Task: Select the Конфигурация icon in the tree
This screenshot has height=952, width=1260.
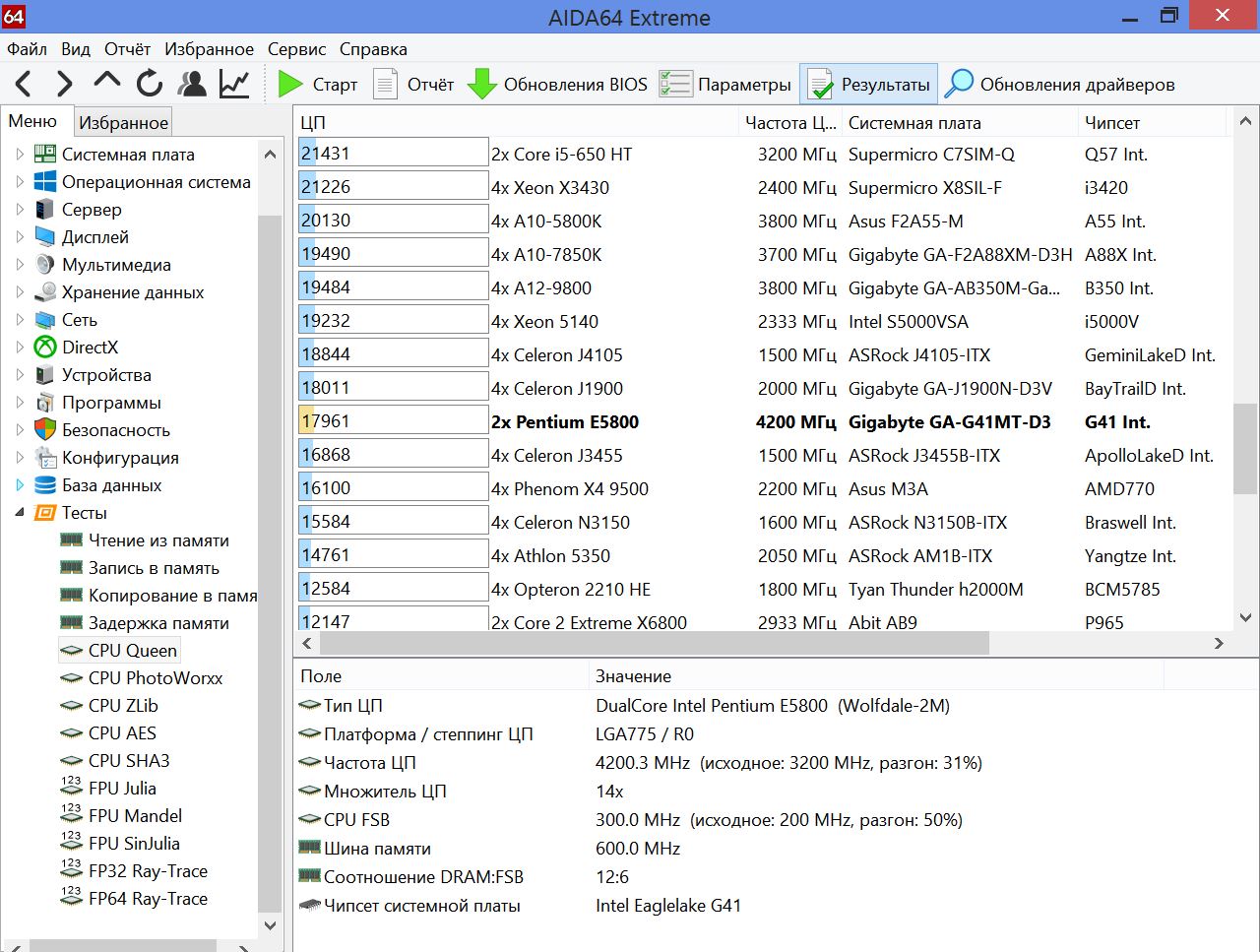Action: 45,458
